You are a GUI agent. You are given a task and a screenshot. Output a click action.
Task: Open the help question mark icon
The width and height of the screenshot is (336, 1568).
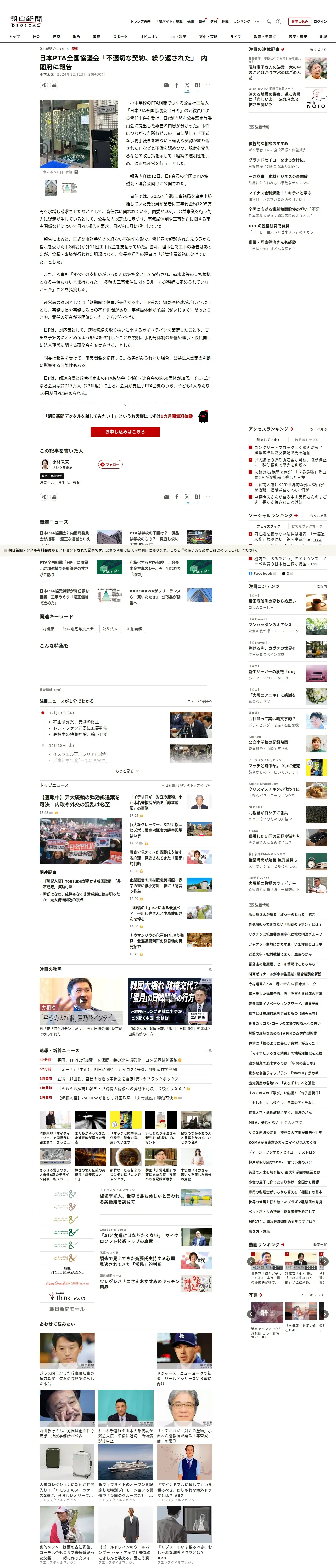pyautogui.click(x=279, y=21)
